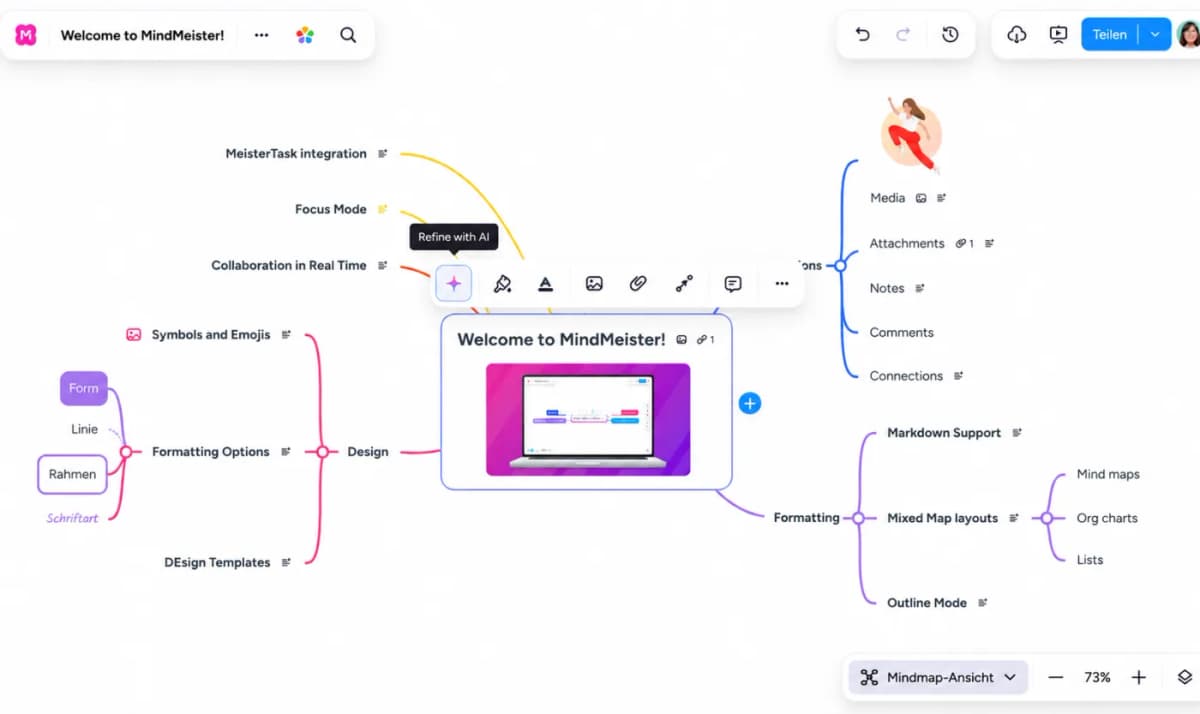
Task: Click the search magnifier icon
Action: (348, 35)
